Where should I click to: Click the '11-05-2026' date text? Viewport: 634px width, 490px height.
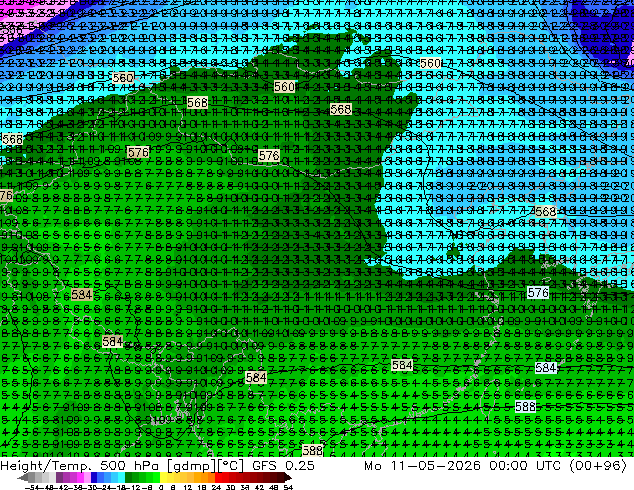point(435,465)
